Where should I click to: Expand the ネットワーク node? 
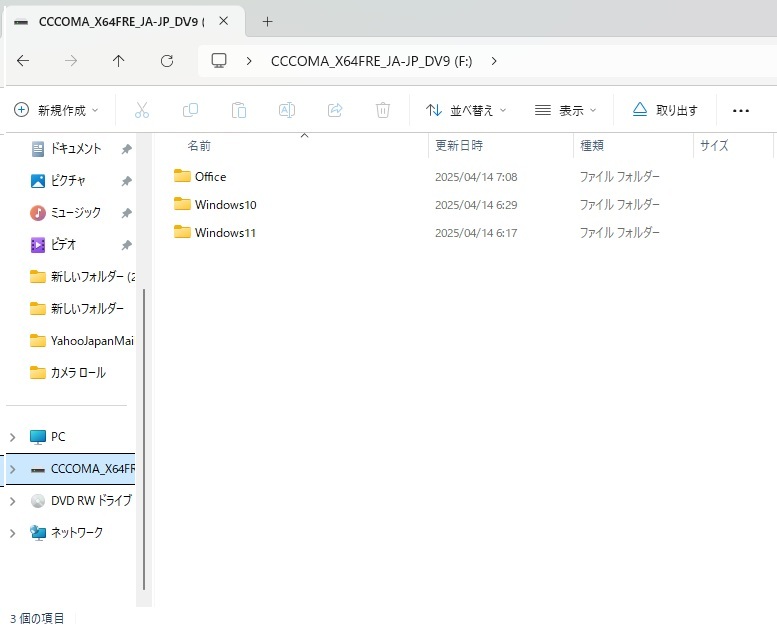pyautogui.click(x=12, y=533)
